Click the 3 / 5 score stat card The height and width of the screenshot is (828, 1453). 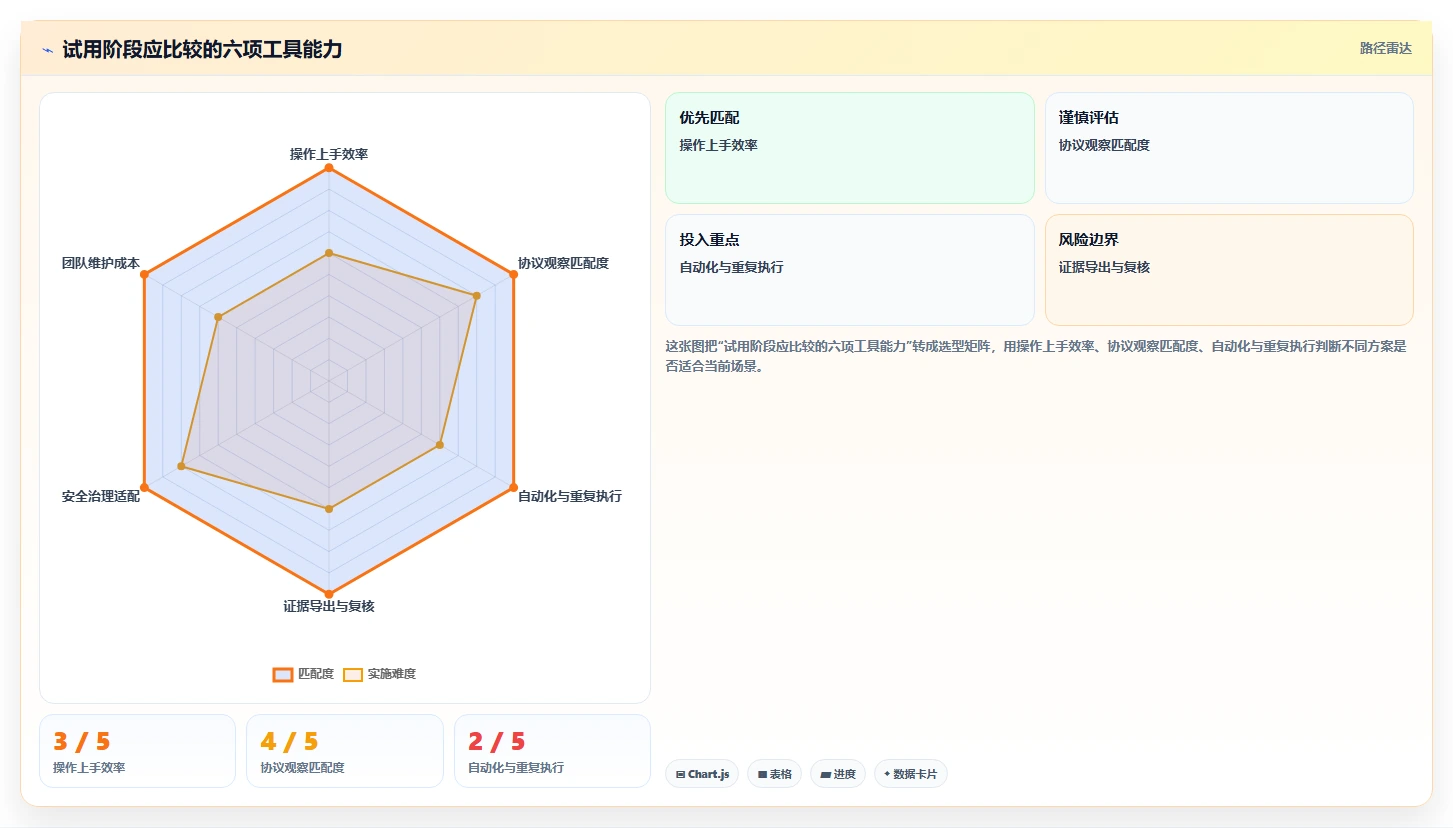(137, 751)
